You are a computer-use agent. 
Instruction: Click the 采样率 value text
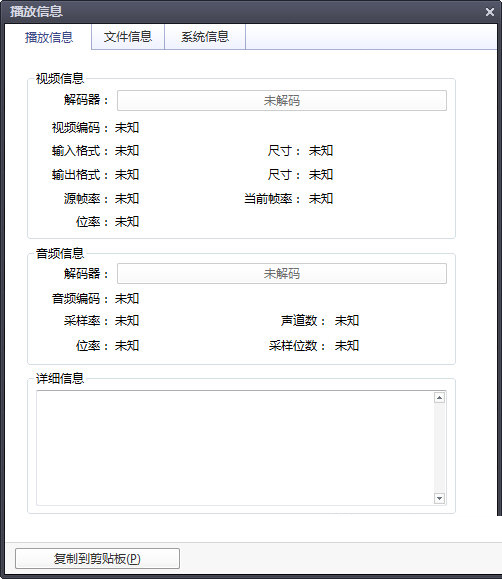click(x=127, y=321)
